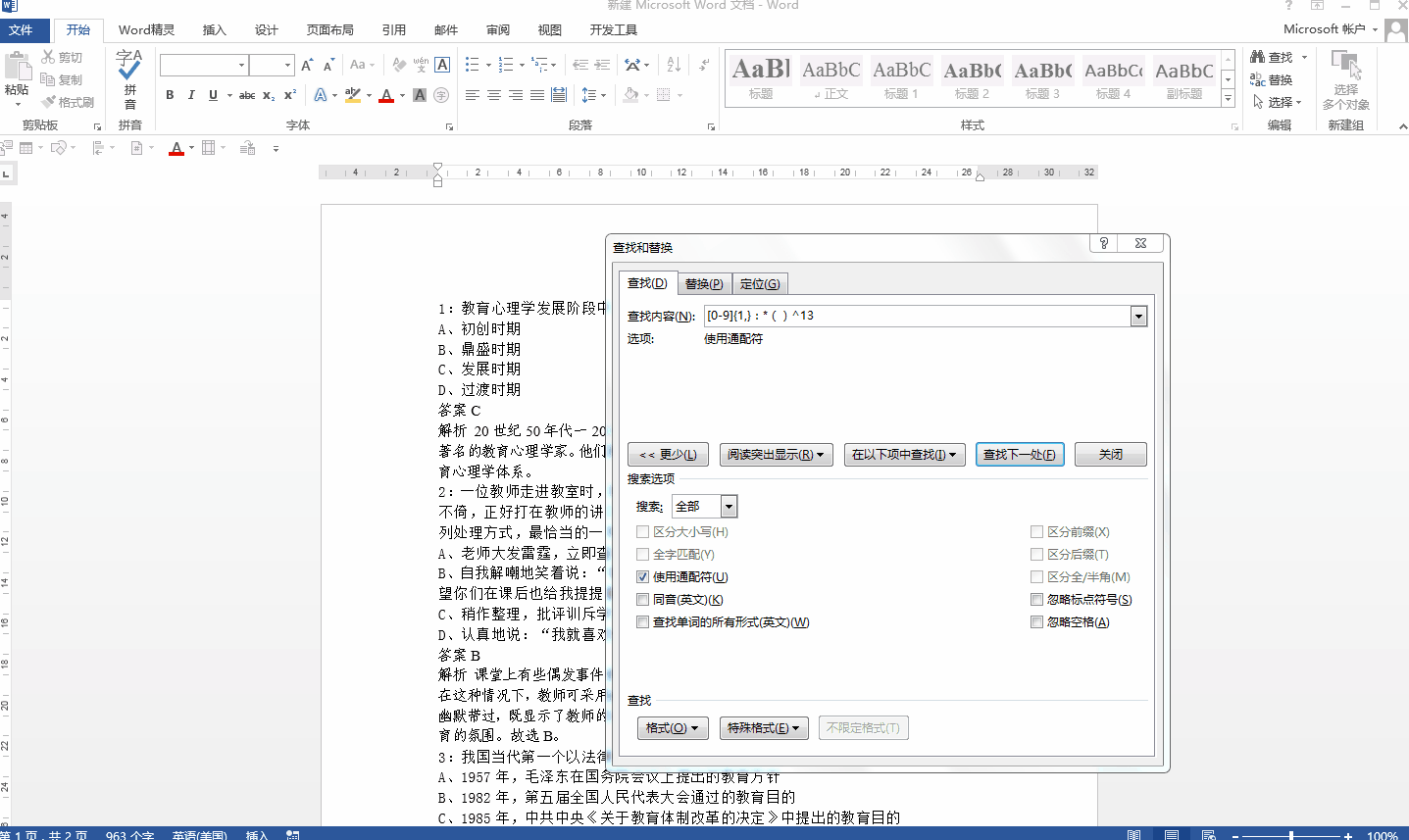Click the zoom slider in status bar

pyautogui.click(x=1291, y=835)
